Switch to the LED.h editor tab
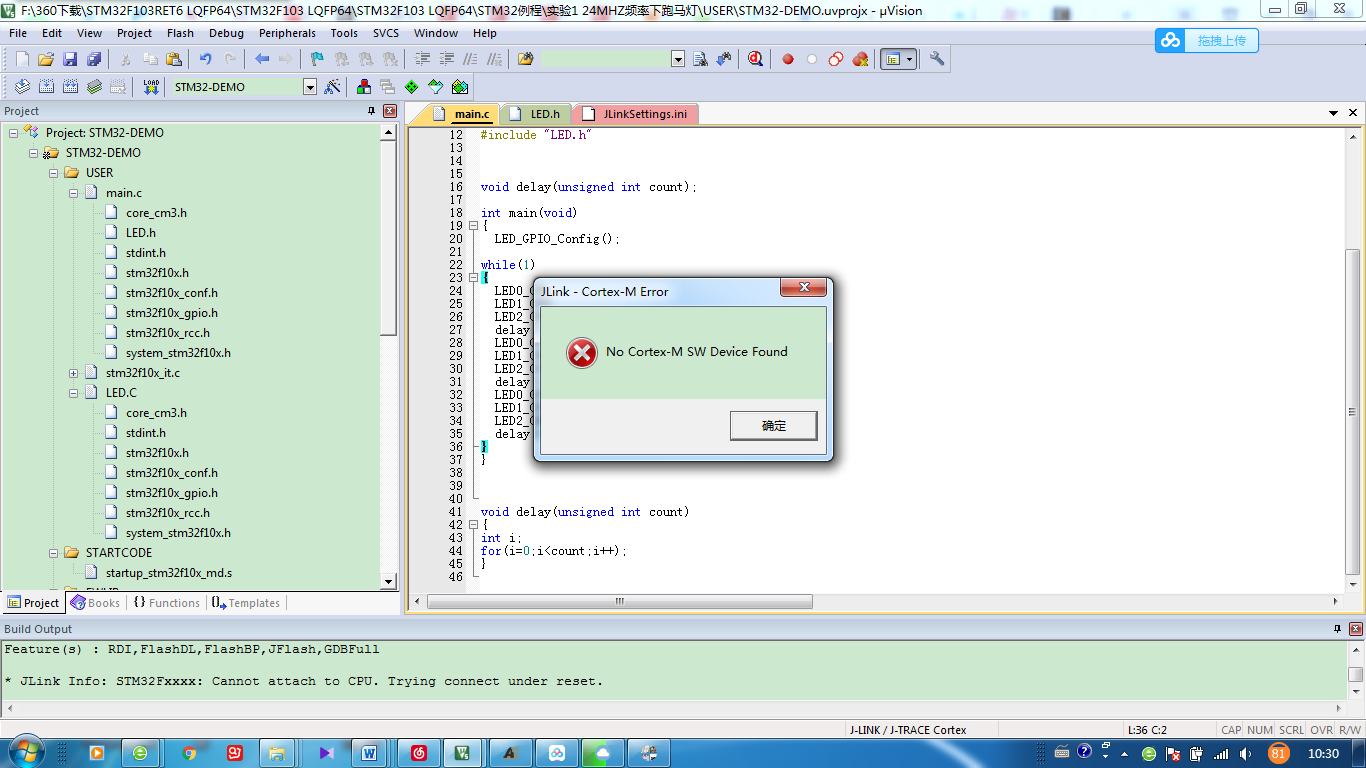 [x=535, y=114]
